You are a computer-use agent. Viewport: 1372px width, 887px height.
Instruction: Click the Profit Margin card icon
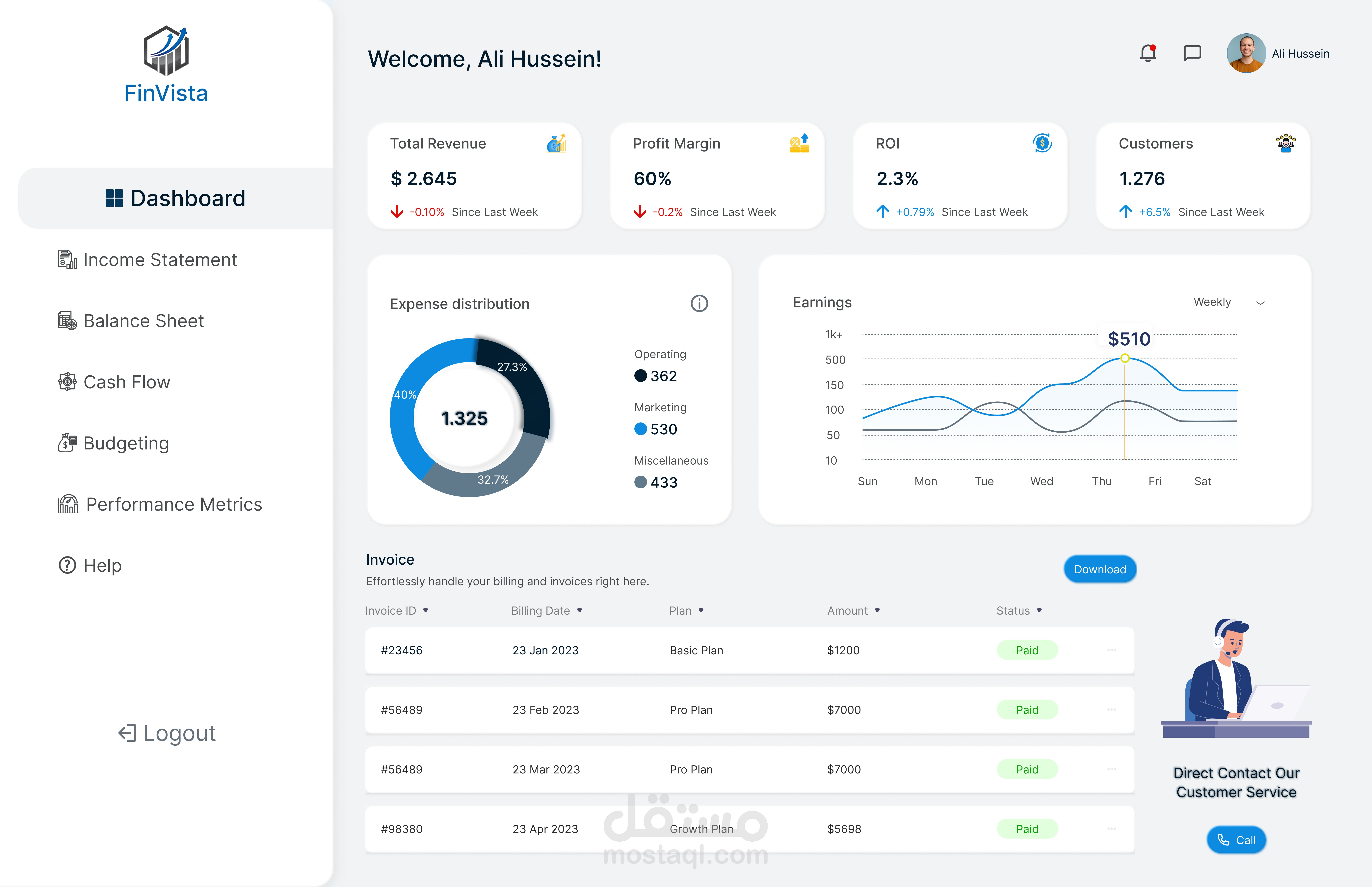point(799,143)
